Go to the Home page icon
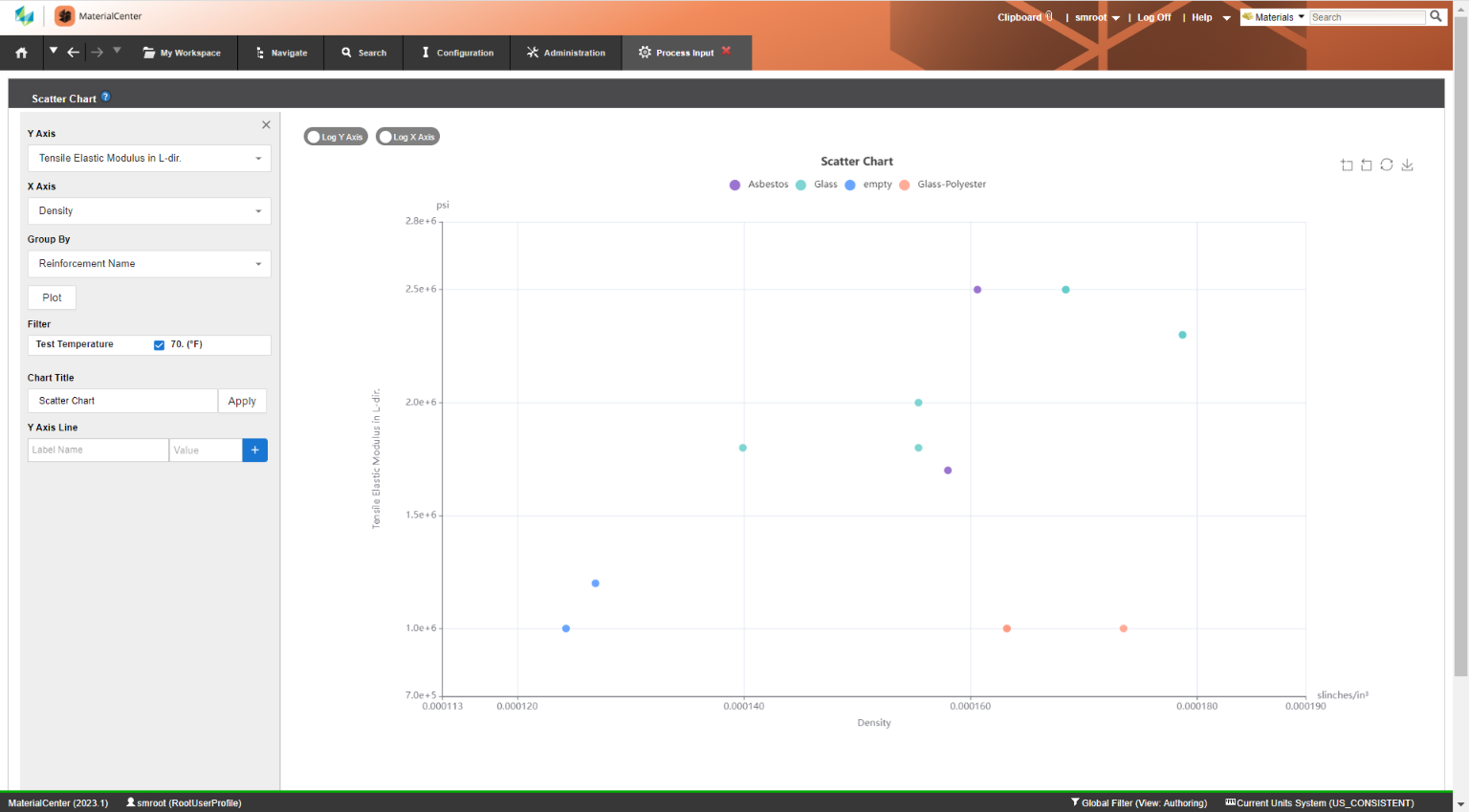1469x812 pixels. point(21,53)
